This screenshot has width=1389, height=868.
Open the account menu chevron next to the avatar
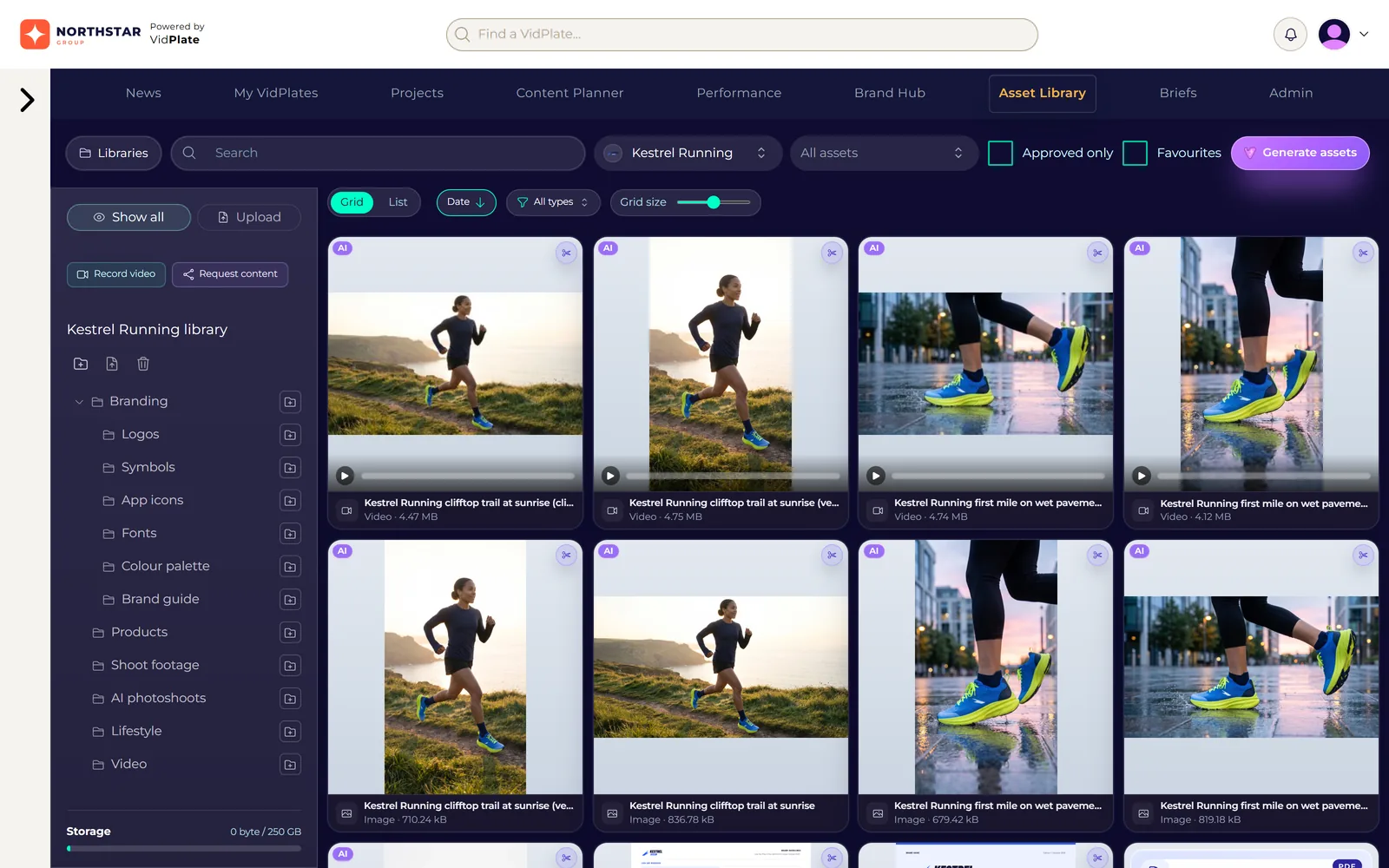[x=1364, y=35]
